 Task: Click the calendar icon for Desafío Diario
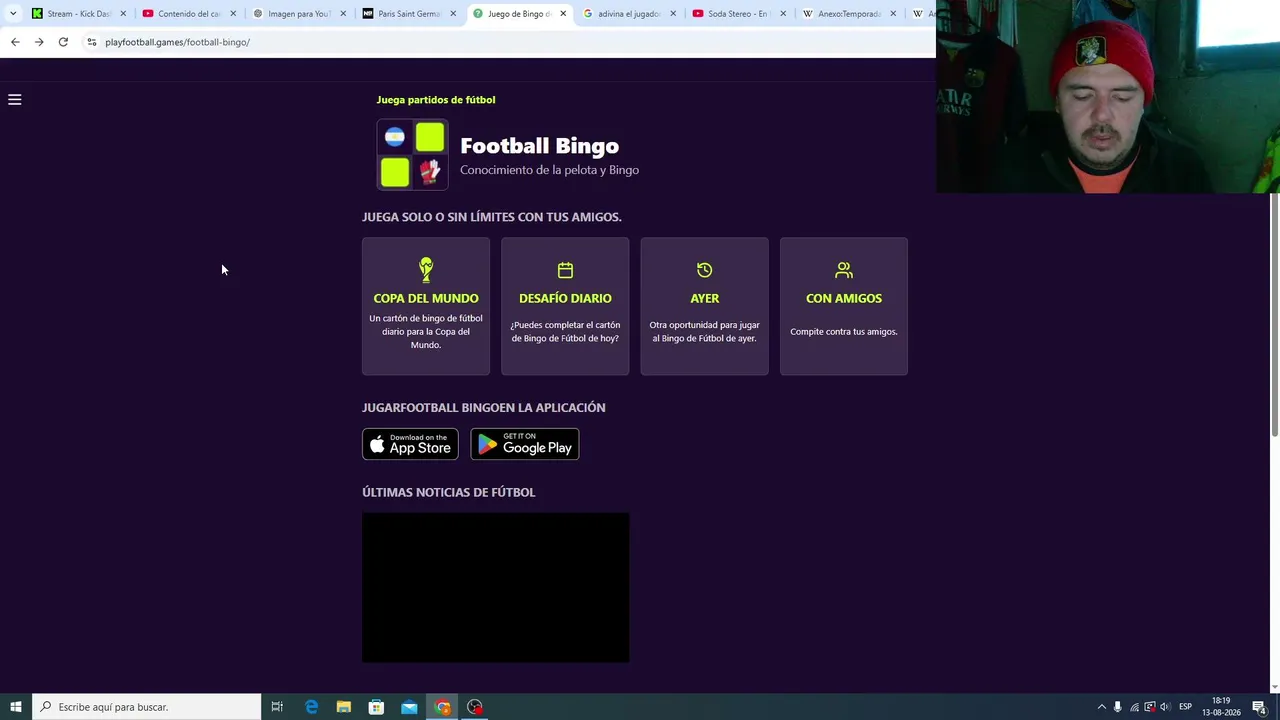[565, 270]
